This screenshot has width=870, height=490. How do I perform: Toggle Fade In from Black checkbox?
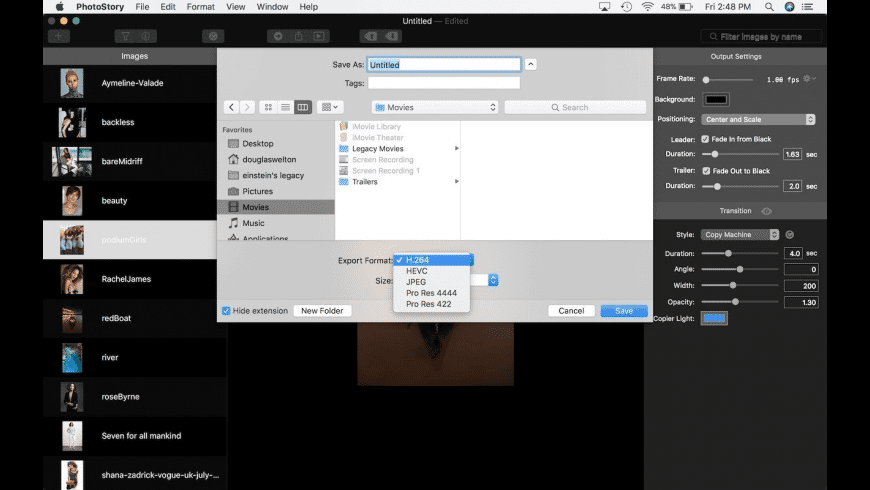pos(705,139)
